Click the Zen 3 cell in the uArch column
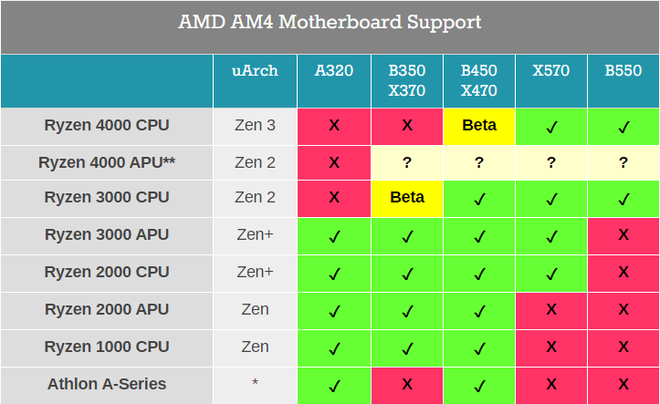Viewport: 660px width, 404px height. pyautogui.click(x=255, y=126)
